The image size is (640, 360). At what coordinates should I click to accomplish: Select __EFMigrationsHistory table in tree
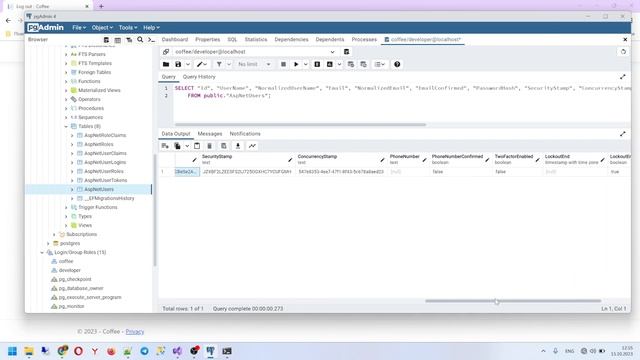click(x=109, y=198)
